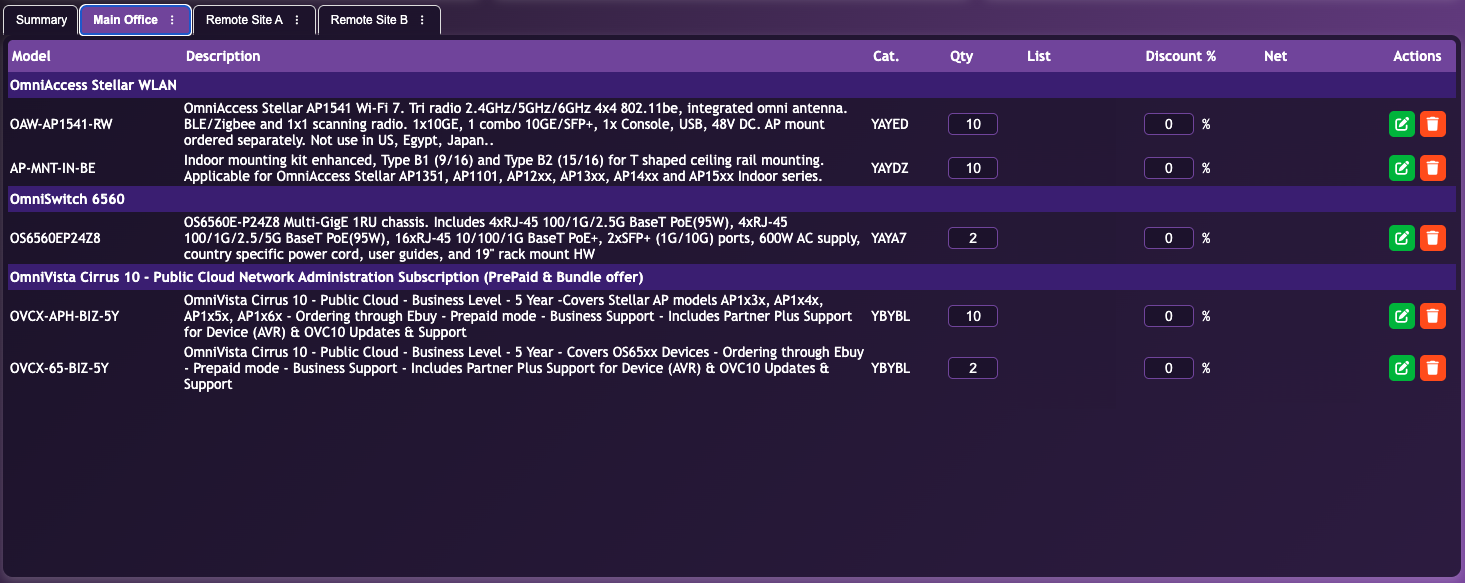Click the Qty field for OAW-AP1541-RW
The image size is (1465, 583).
point(973,124)
